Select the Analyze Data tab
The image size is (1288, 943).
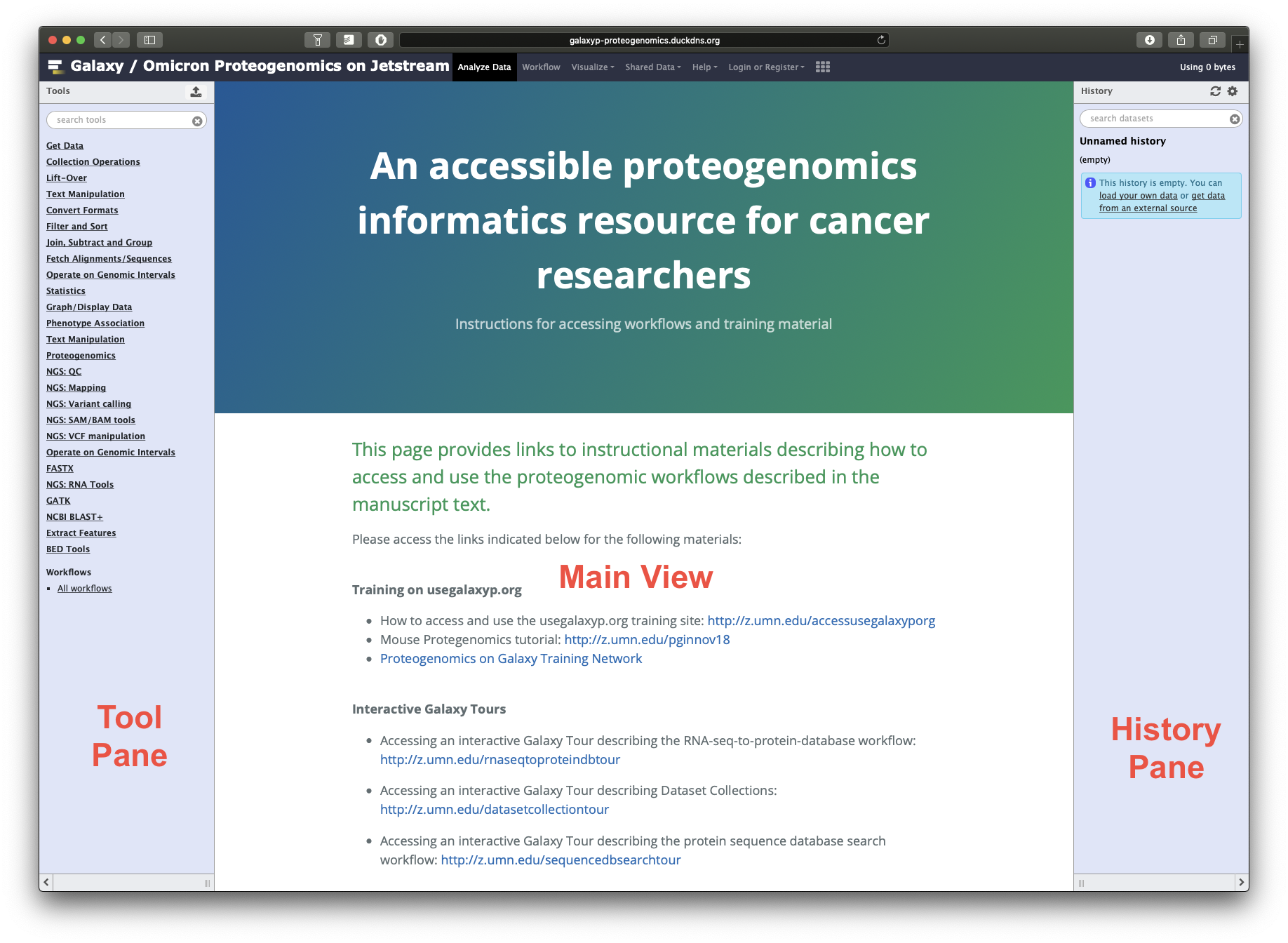(x=484, y=67)
